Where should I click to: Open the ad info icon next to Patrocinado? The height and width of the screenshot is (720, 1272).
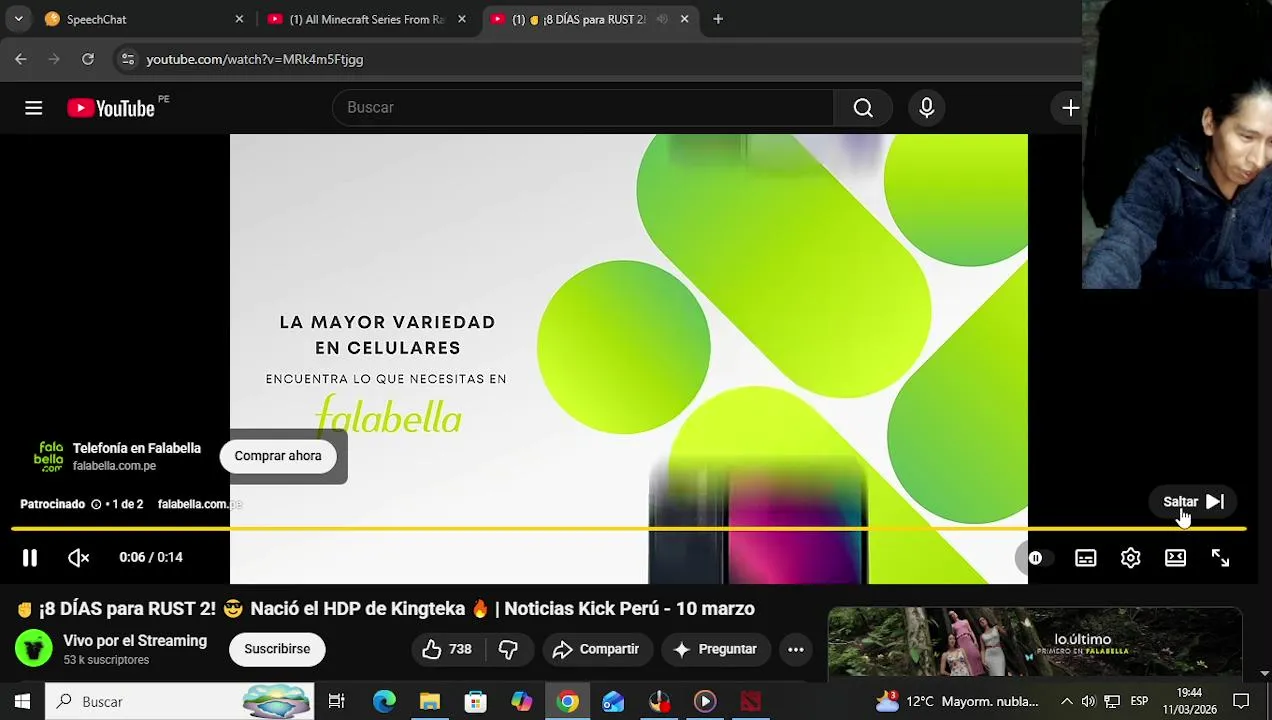[96, 504]
